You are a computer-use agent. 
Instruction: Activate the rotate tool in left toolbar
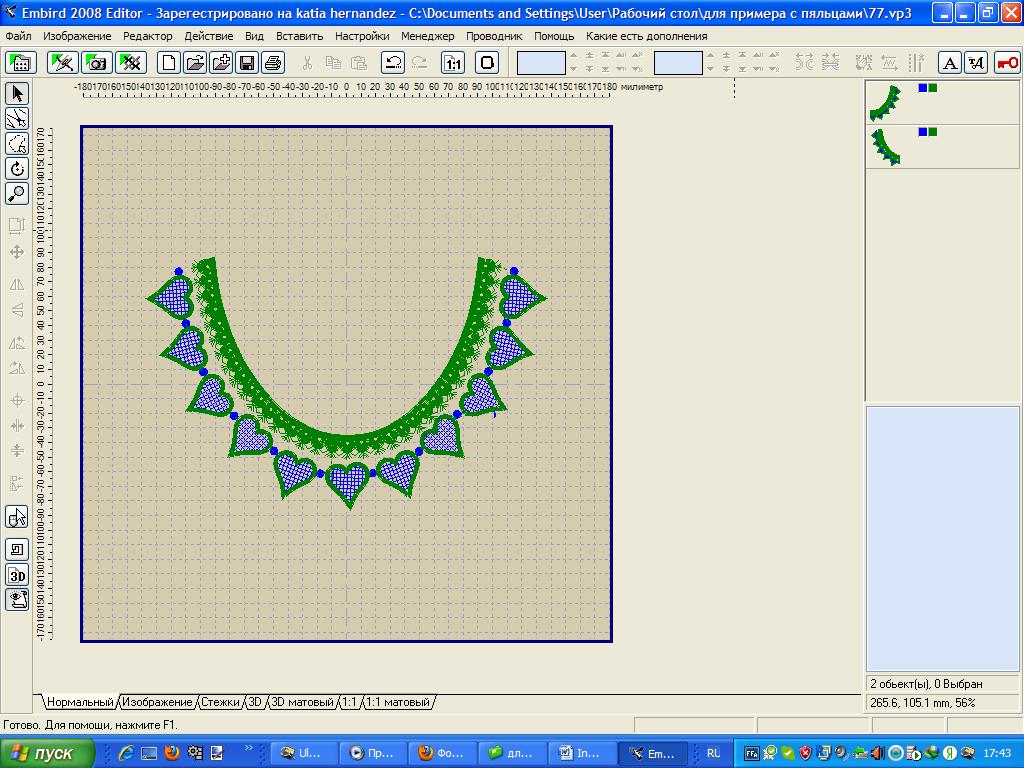(17, 169)
